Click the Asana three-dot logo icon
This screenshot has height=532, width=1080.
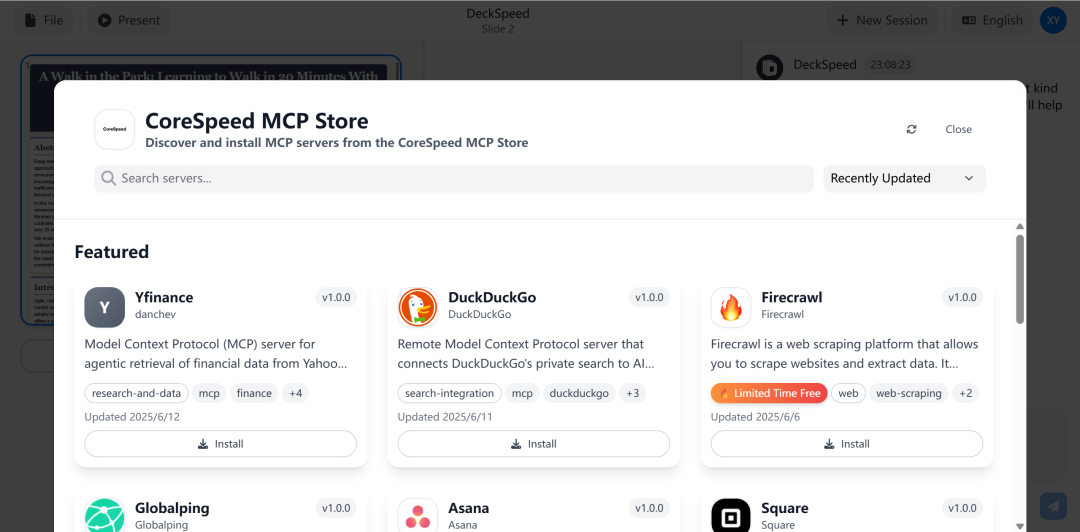tap(417, 515)
